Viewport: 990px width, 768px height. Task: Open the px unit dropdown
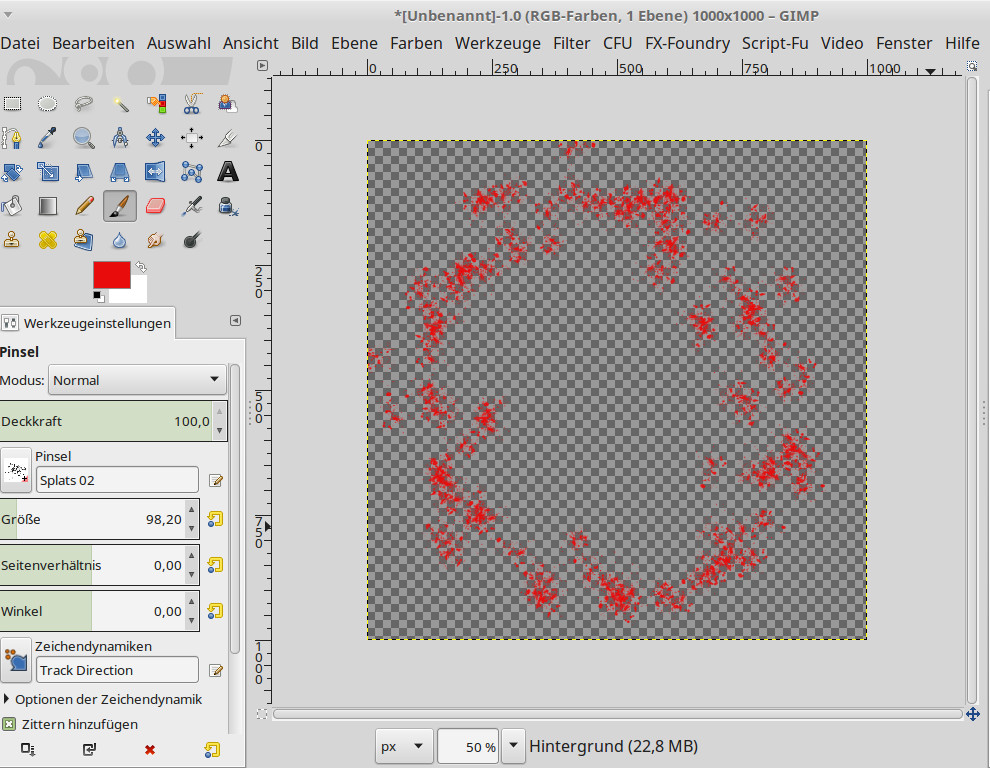pyautogui.click(x=404, y=746)
